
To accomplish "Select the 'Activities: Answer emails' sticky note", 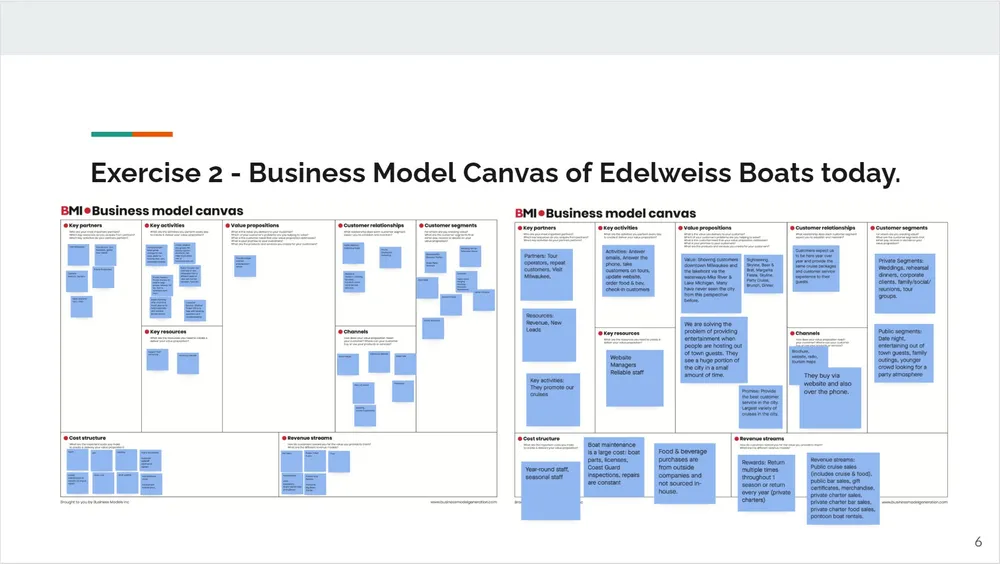I will (x=628, y=271).
